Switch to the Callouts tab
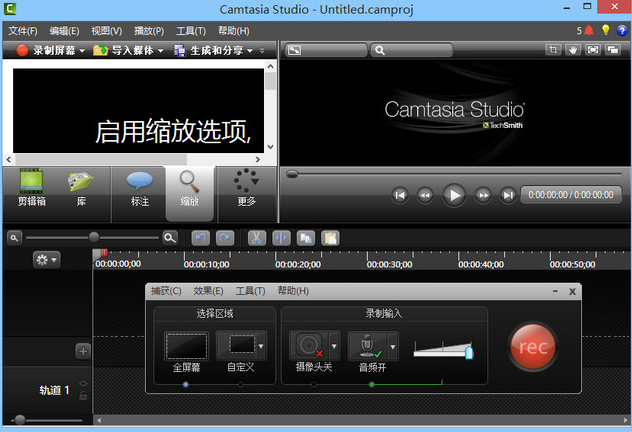 coord(139,189)
